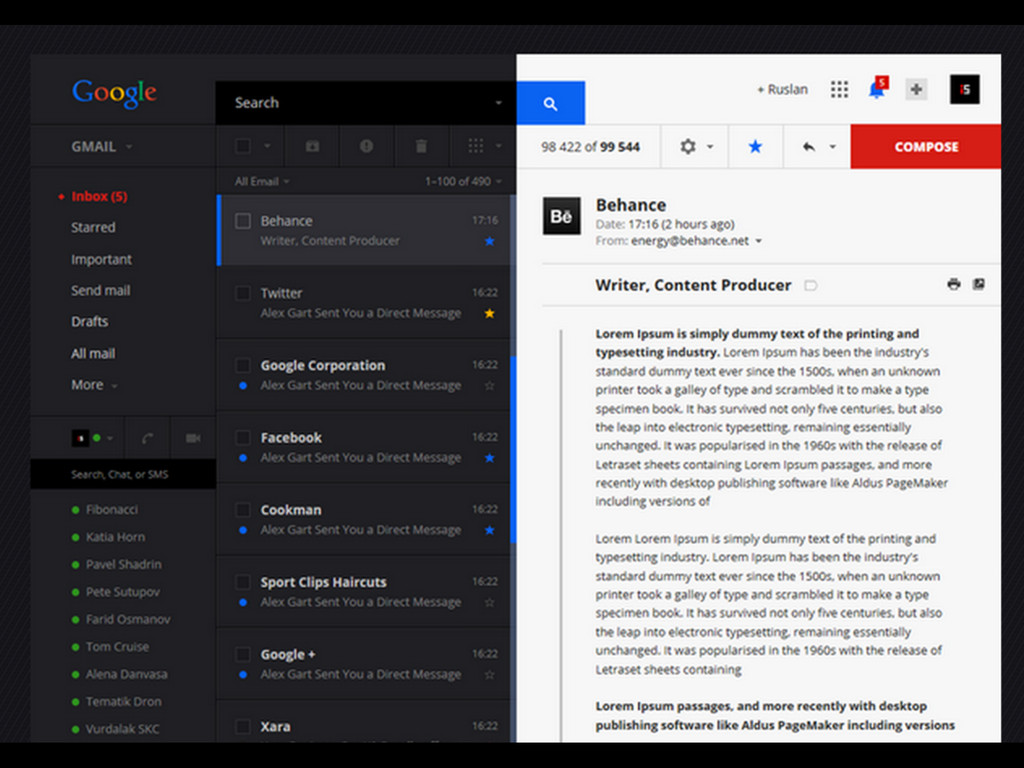Open message in new window icon

click(978, 284)
